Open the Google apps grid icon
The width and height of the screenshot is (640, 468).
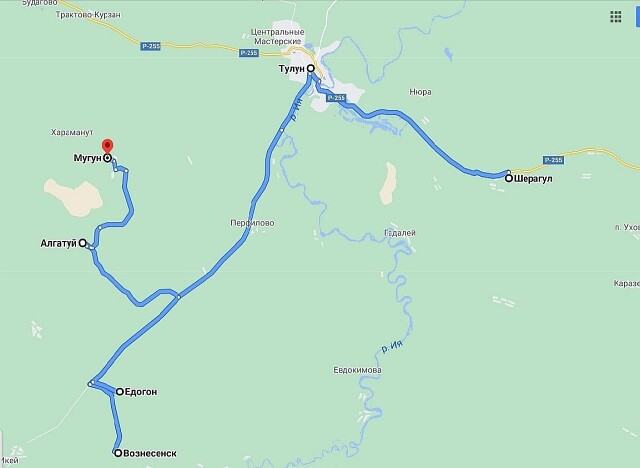(616, 17)
